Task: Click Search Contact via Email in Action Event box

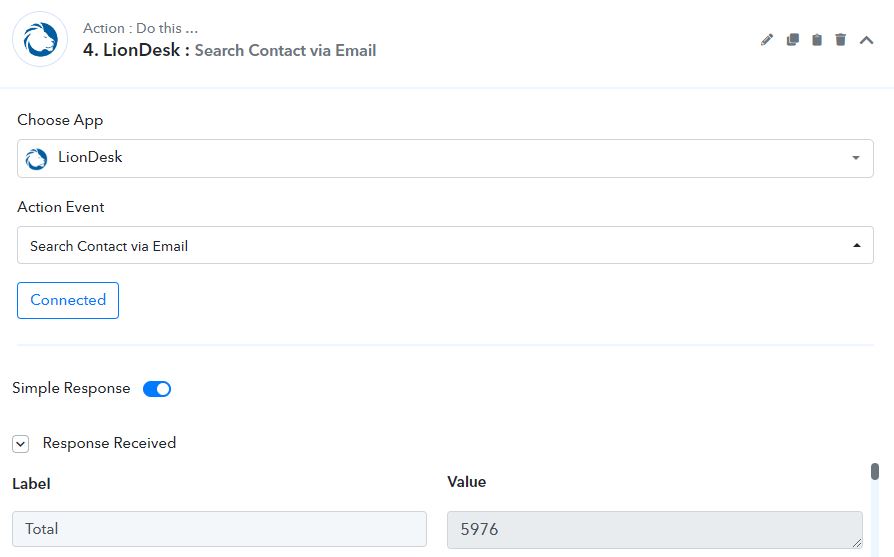Action: click(109, 246)
